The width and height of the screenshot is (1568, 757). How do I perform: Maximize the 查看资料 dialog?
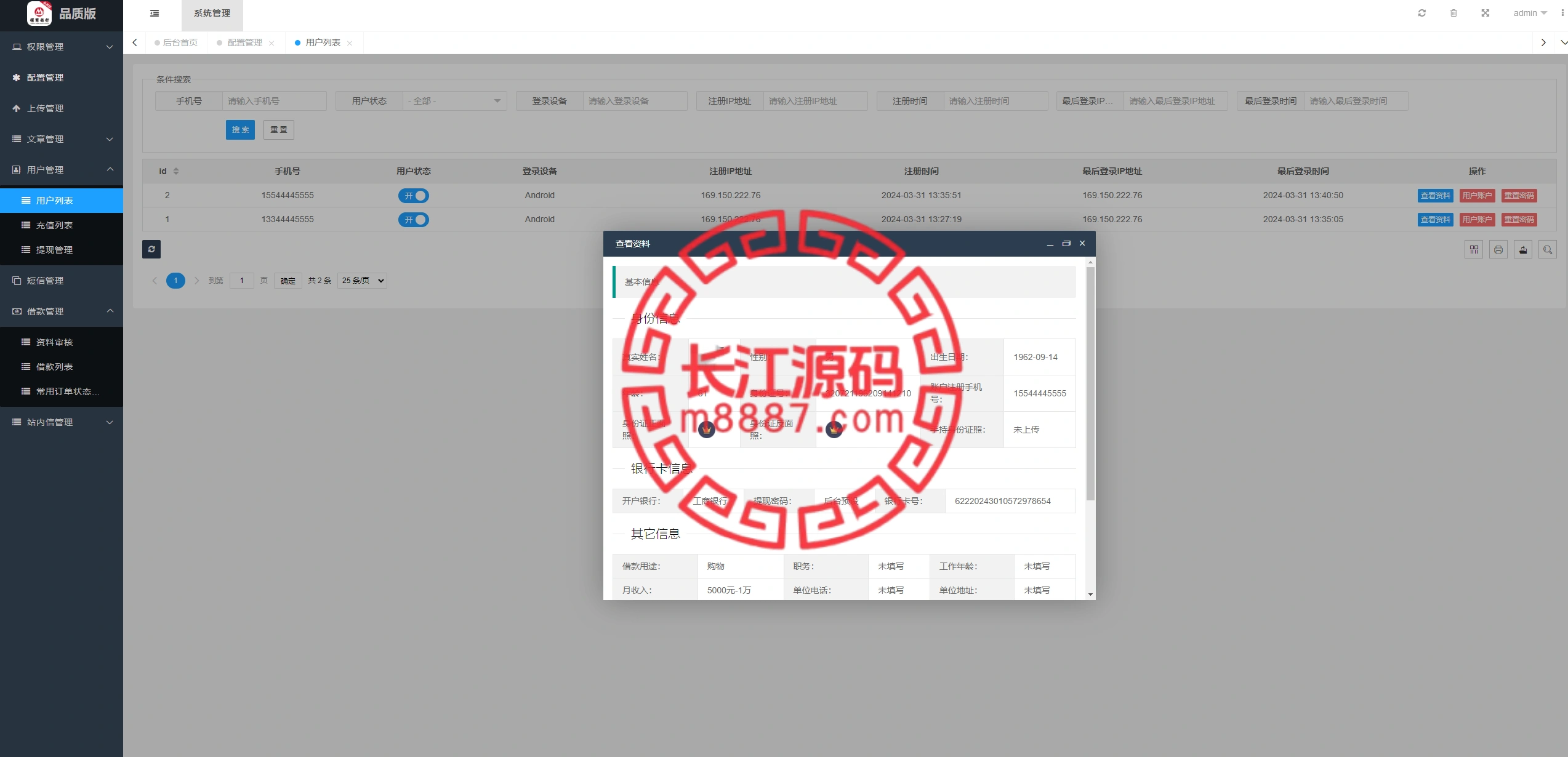point(1066,244)
